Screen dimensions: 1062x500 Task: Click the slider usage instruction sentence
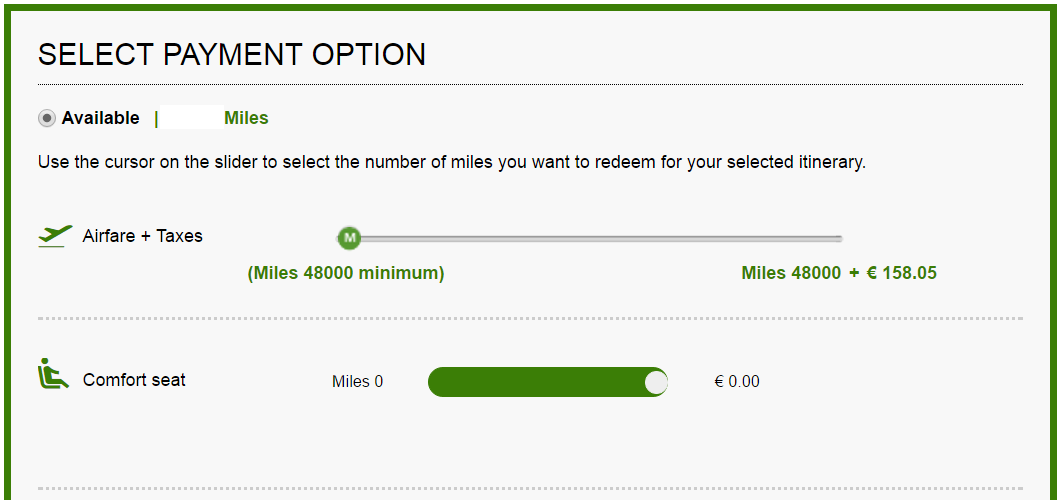tap(452, 163)
